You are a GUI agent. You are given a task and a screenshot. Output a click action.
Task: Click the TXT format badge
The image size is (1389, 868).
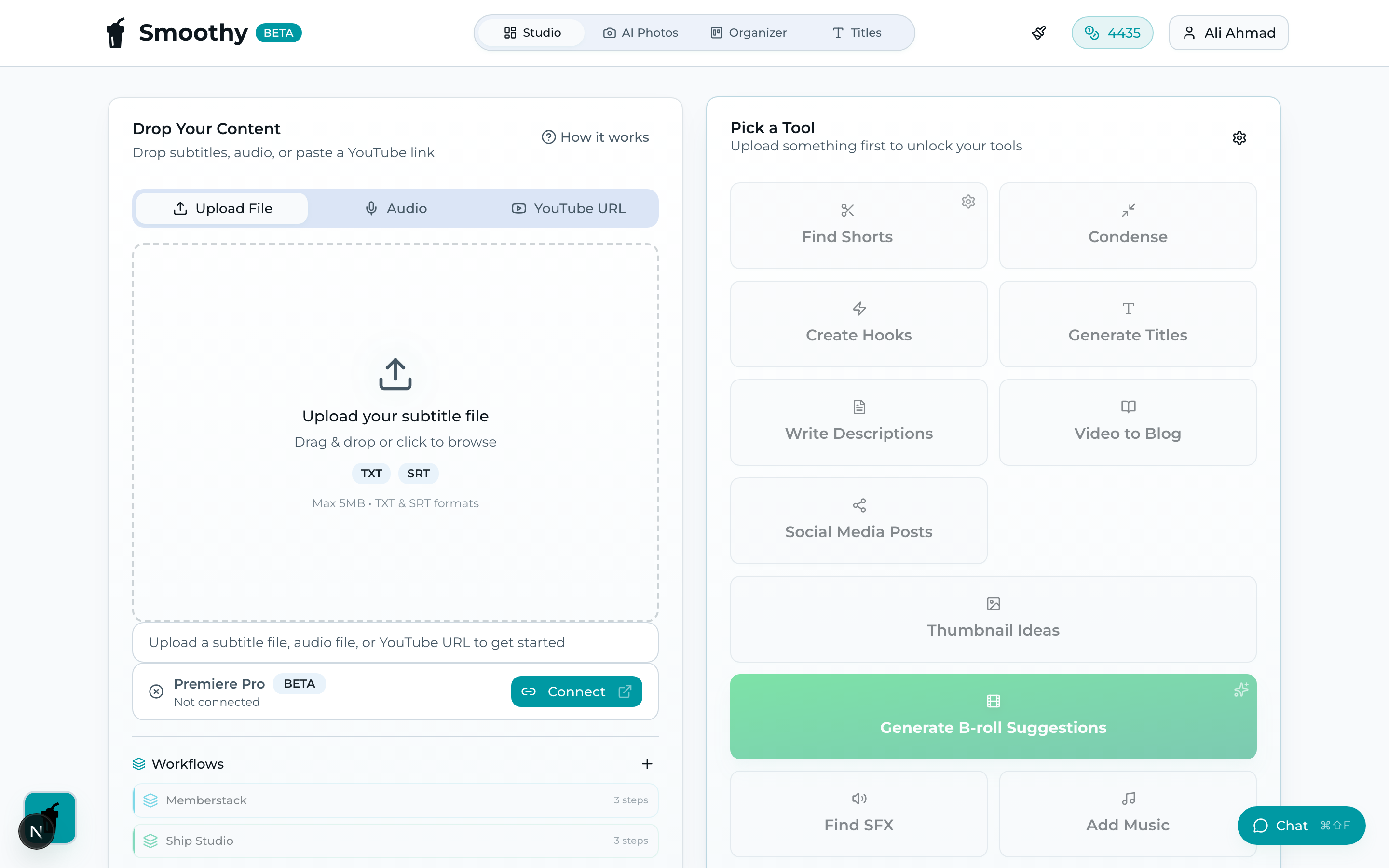click(371, 474)
